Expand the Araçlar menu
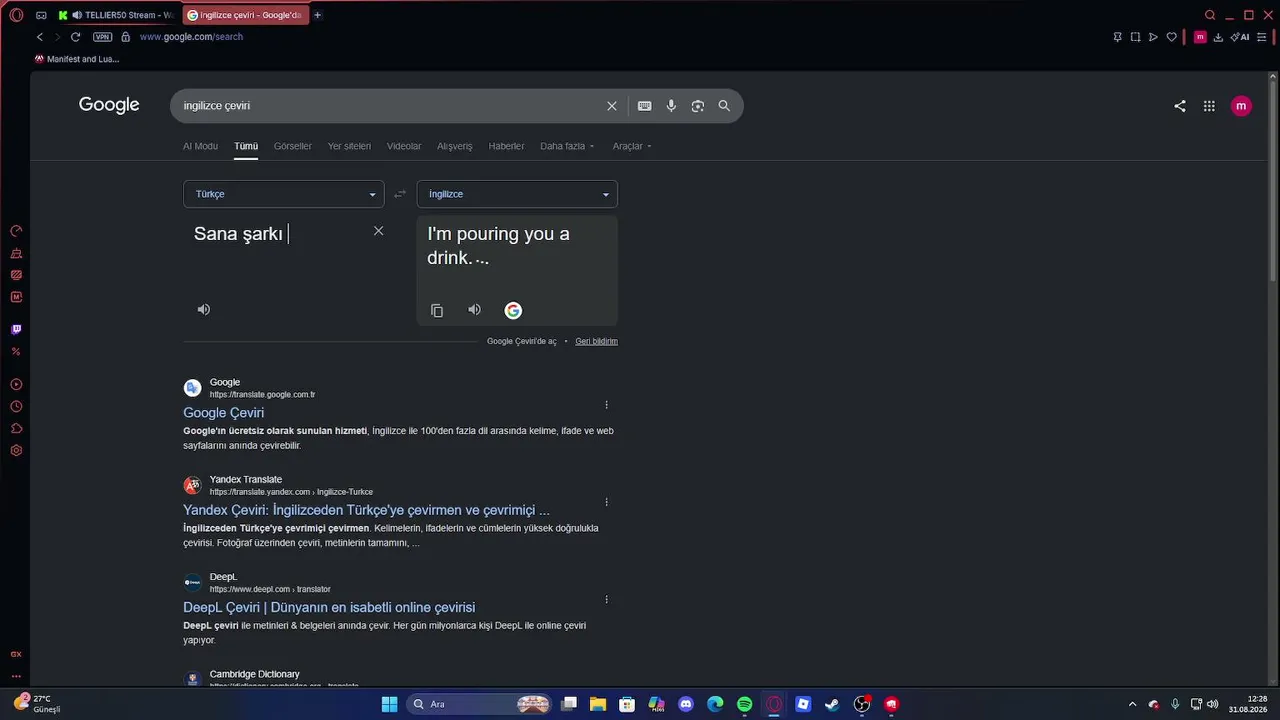This screenshot has height=720, width=1280. pos(632,146)
